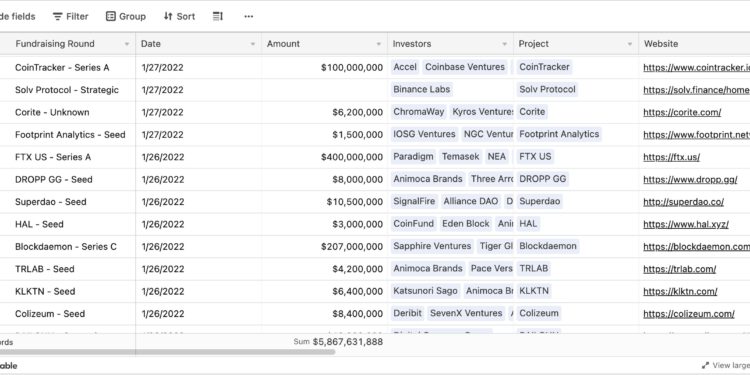Select the TRLAB project tag
Image resolution: width=750 pixels, height=375 pixels.
(534, 269)
